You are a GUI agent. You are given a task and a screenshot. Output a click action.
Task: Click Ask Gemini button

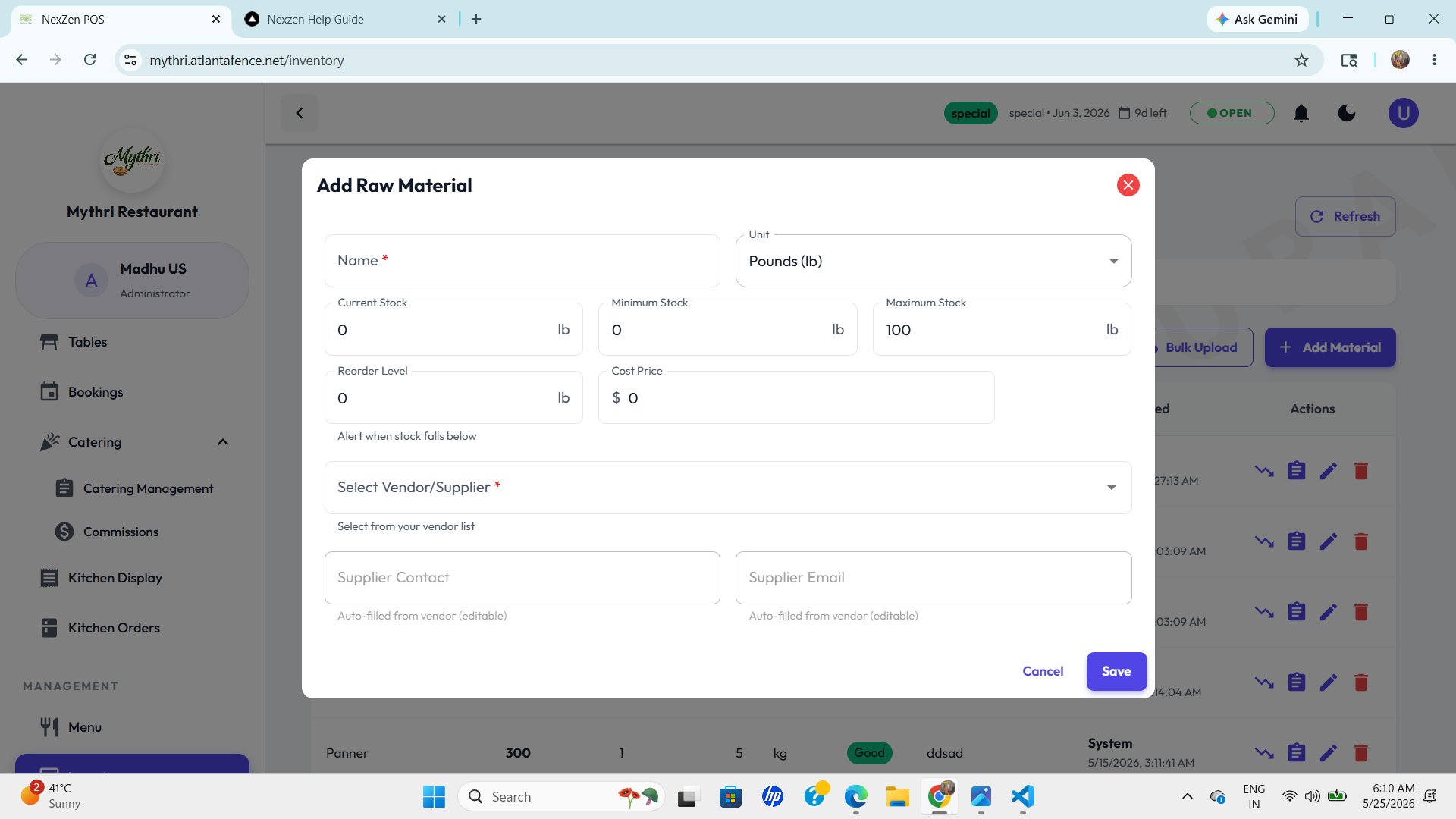(1257, 19)
